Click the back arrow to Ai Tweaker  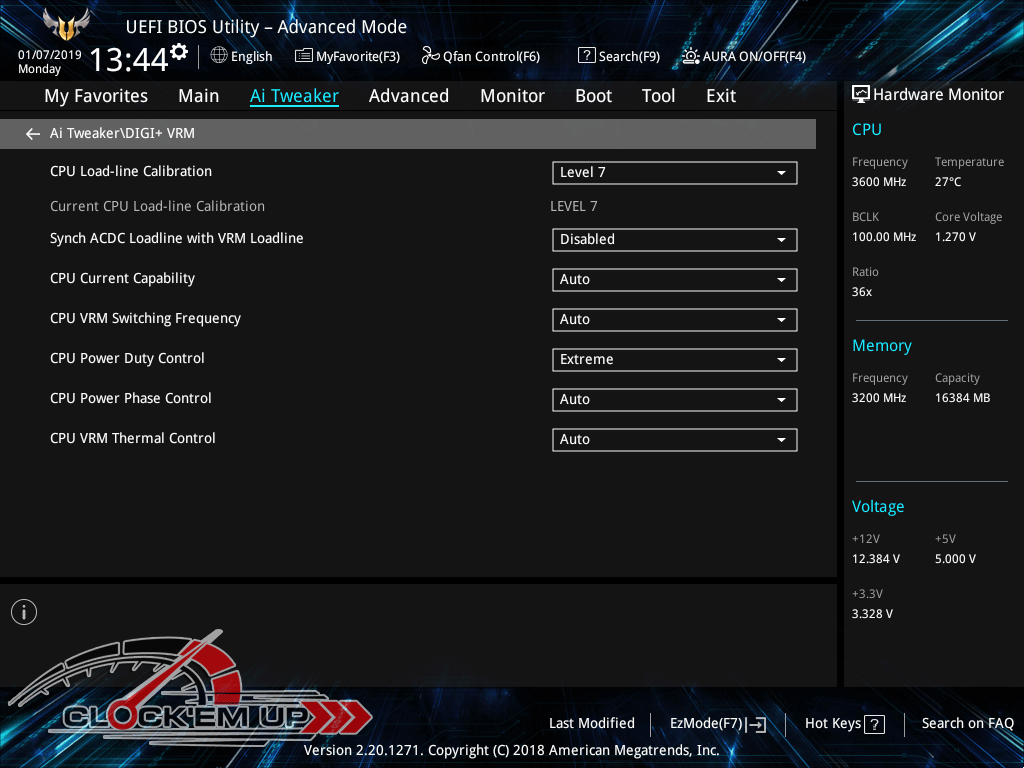point(33,134)
